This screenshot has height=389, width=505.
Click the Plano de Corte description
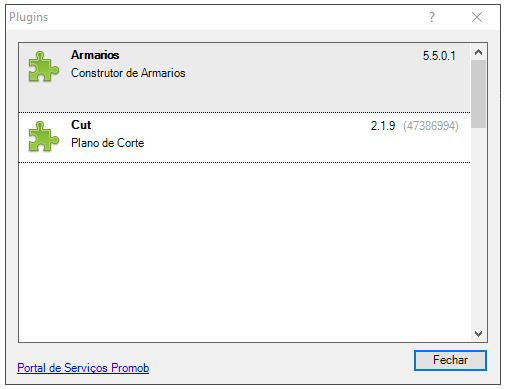(x=107, y=143)
